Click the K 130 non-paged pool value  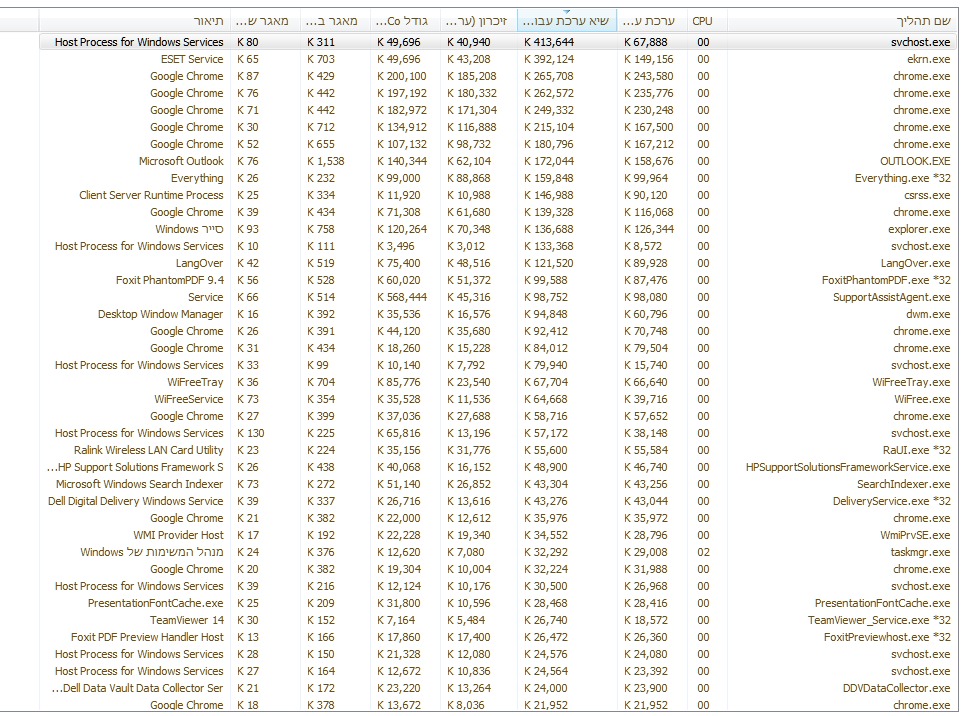tap(250, 433)
